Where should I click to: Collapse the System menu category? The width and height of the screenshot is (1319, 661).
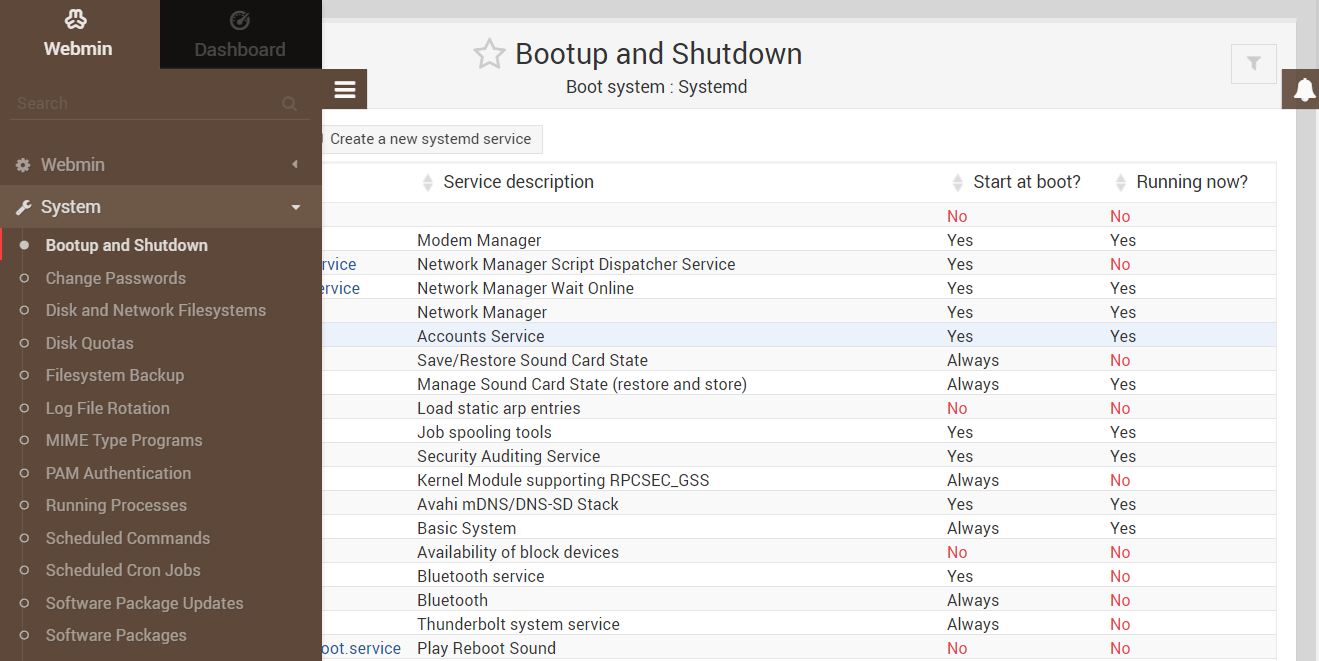[x=161, y=207]
